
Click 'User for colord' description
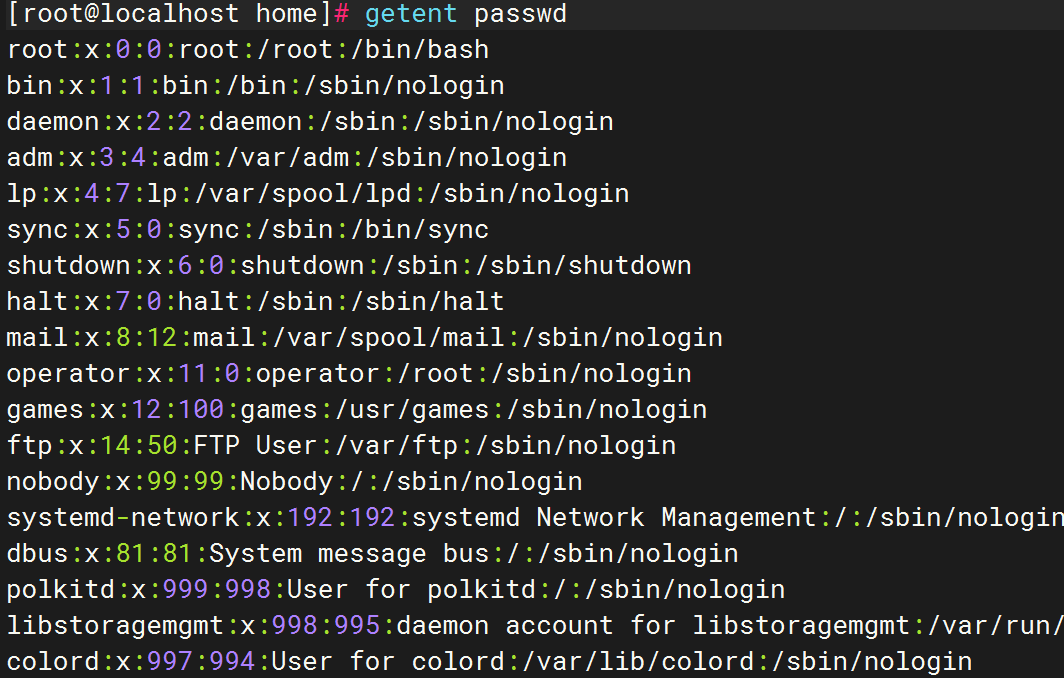tap(387, 662)
